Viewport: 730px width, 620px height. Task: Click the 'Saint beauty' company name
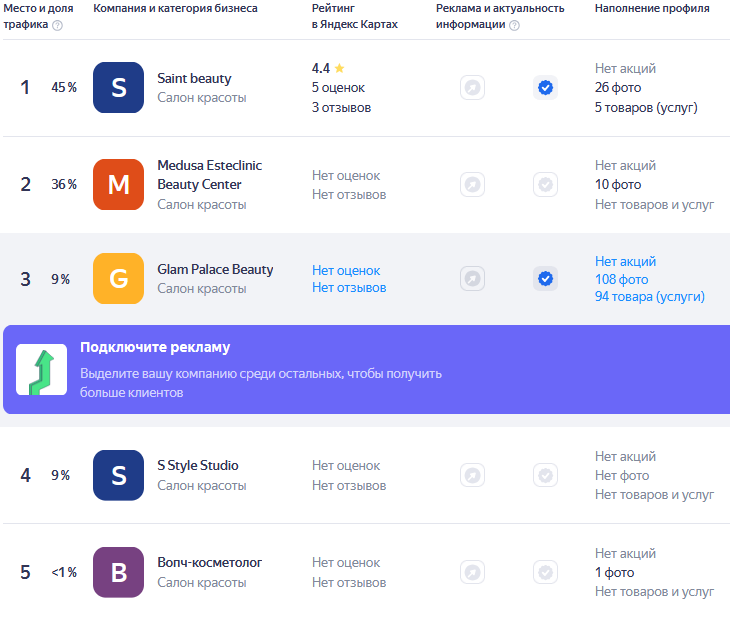(194, 78)
